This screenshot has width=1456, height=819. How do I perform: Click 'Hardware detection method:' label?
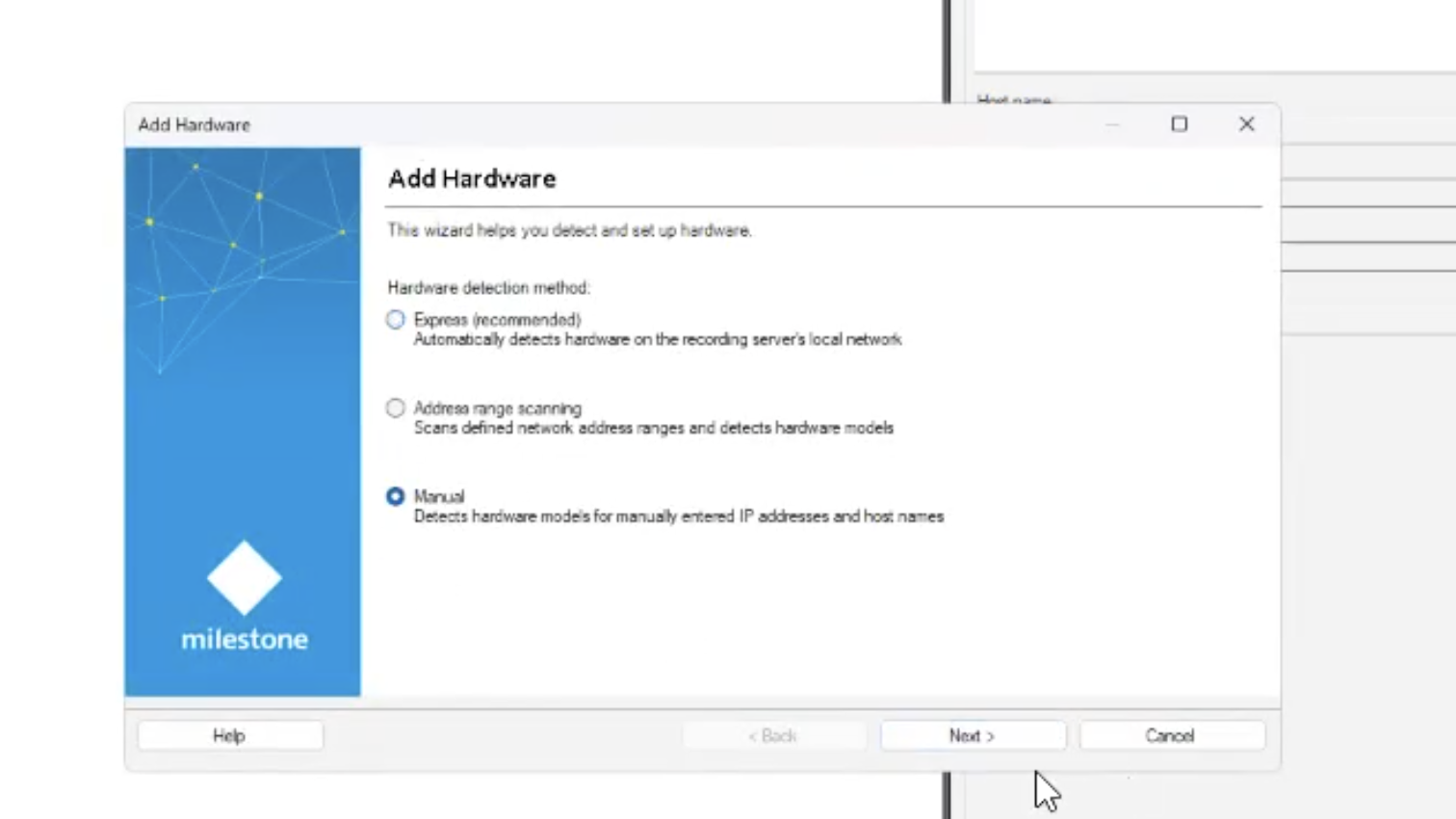tap(489, 288)
